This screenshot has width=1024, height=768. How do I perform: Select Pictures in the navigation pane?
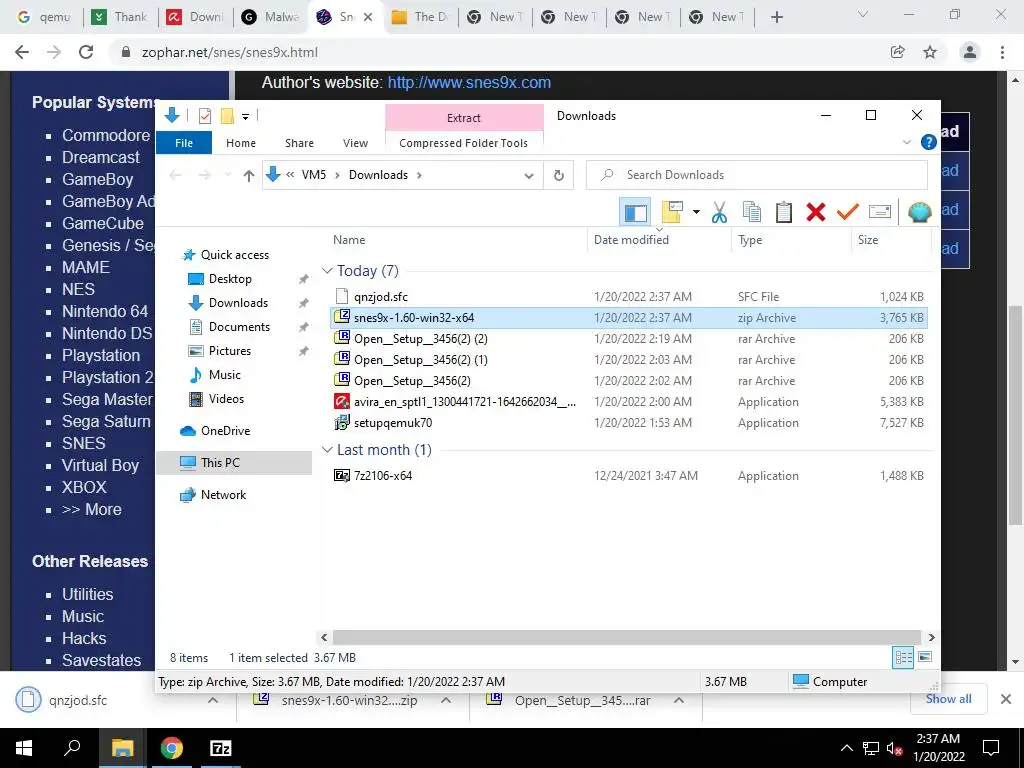click(229, 351)
